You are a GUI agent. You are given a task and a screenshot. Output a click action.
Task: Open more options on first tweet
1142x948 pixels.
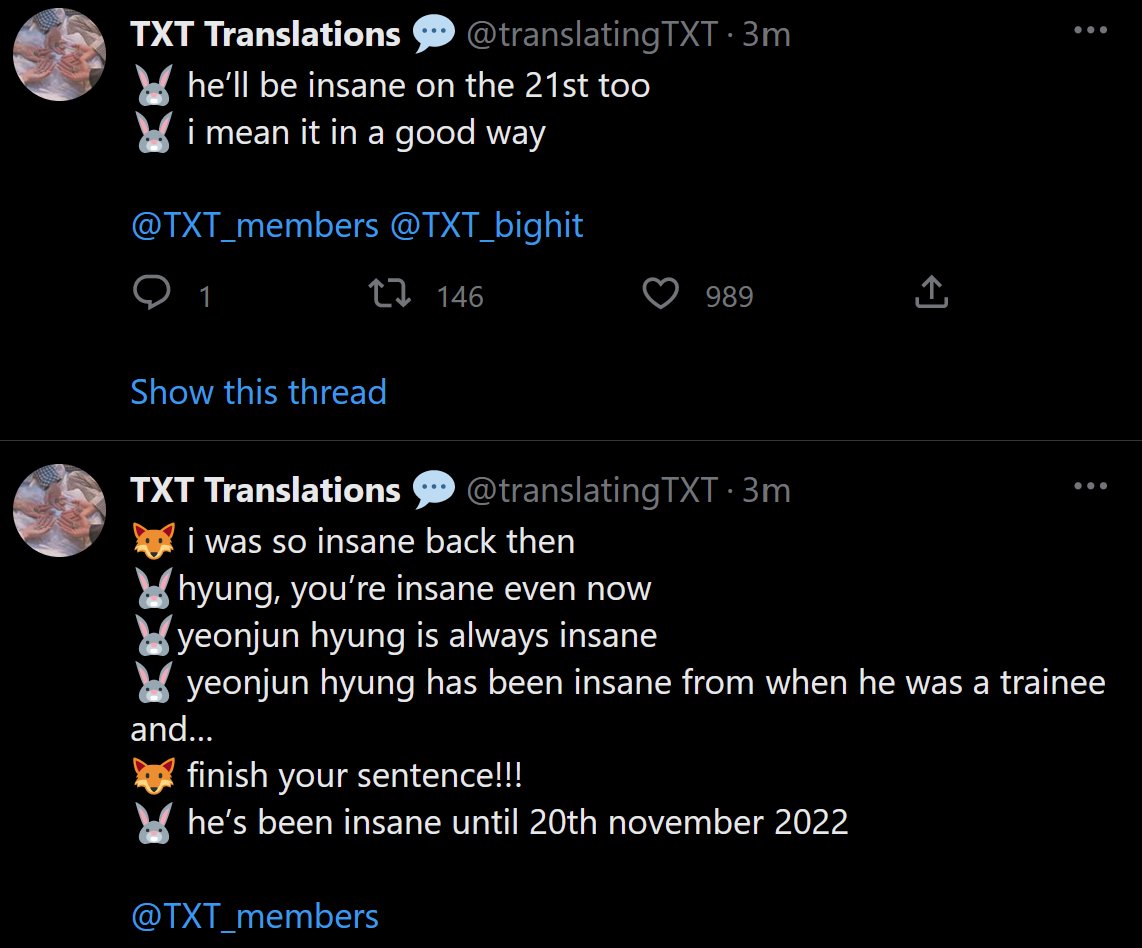1090,31
